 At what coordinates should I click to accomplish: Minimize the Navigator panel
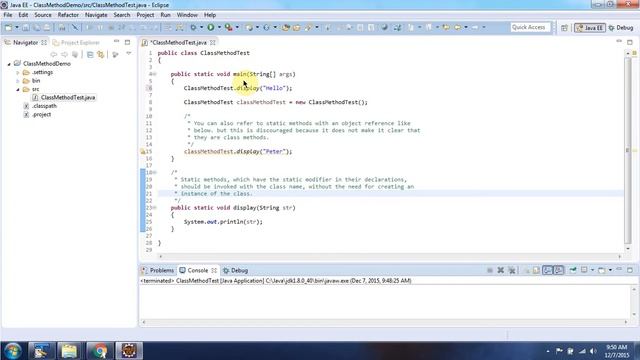(x=117, y=42)
